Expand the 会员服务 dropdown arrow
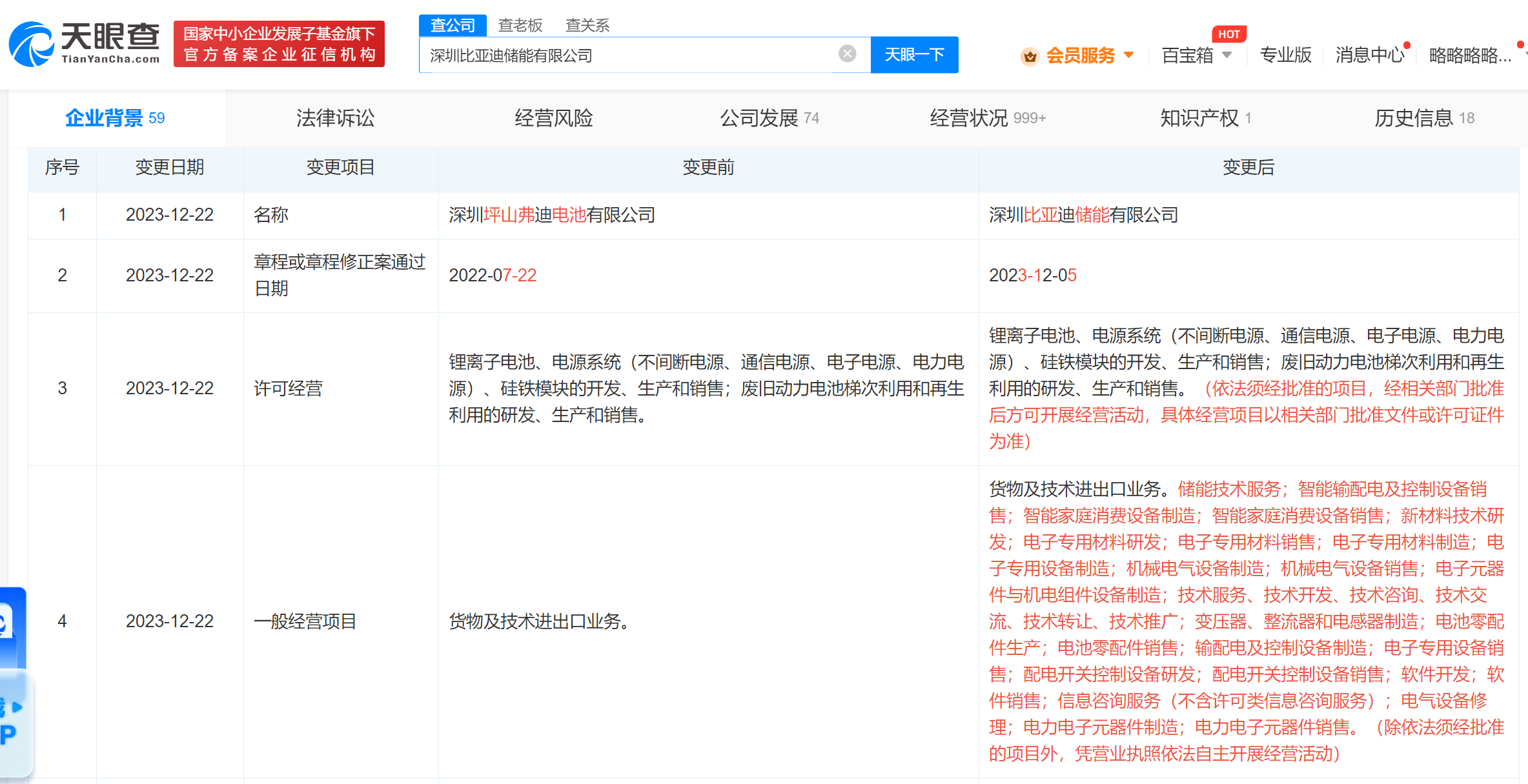The height and width of the screenshot is (784, 1528). pos(1129,55)
